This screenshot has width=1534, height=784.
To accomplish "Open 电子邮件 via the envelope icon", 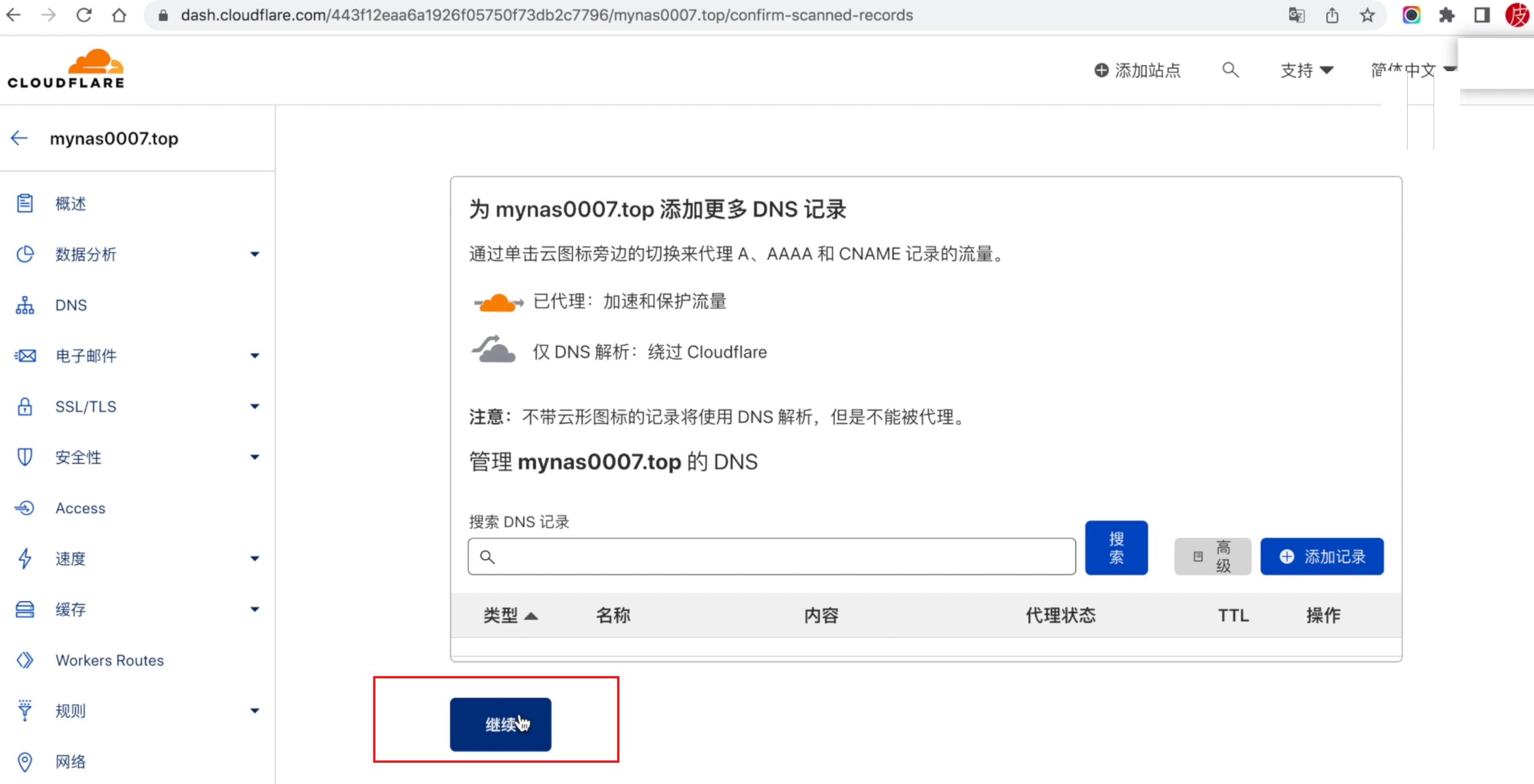I will 25,356.
